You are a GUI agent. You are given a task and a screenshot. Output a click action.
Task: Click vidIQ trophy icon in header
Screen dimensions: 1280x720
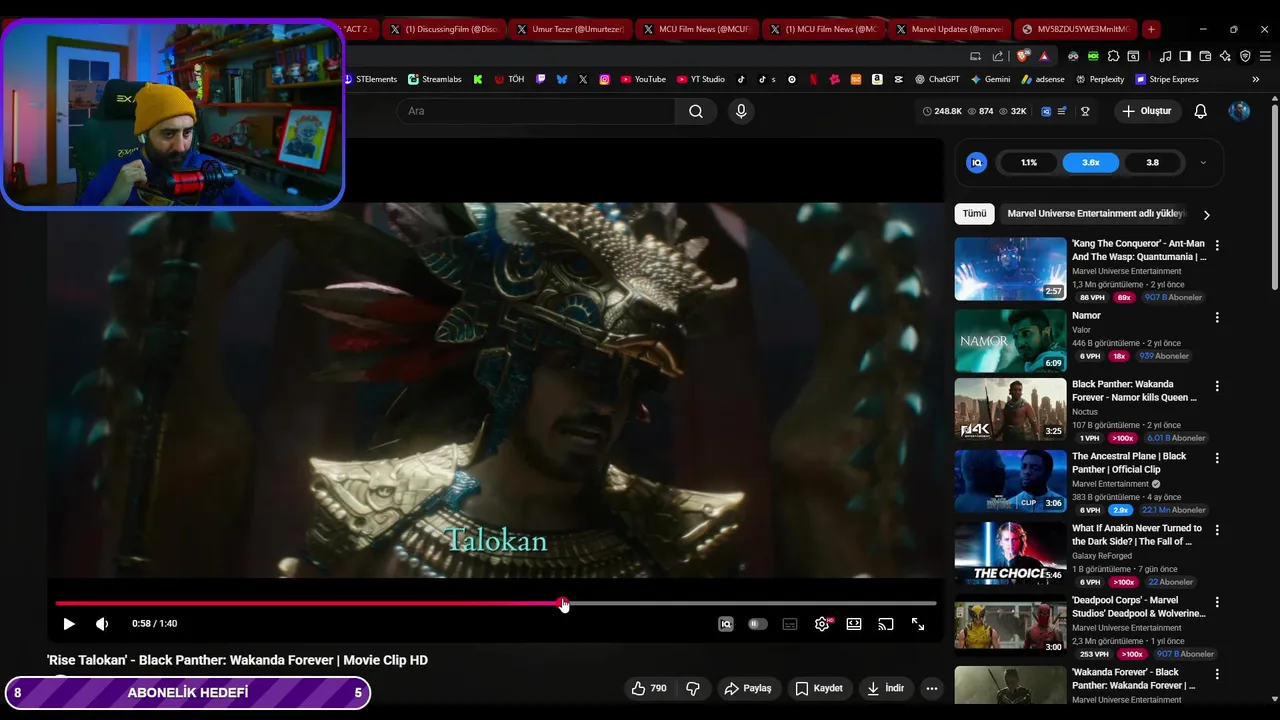tap(1085, 111)
